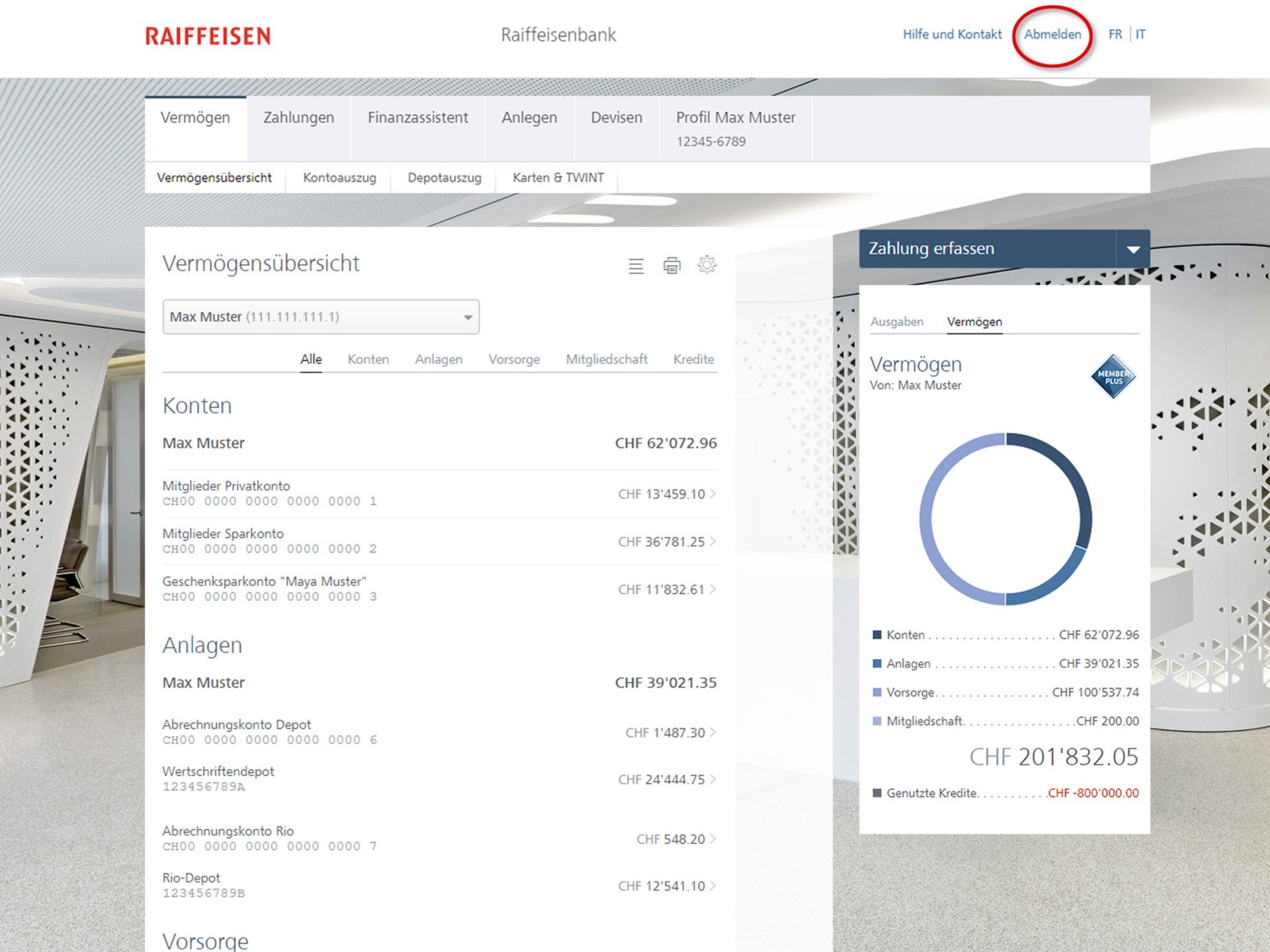Switch widget to the Ausgaben tab
The height and width of the screenshot is (952, 1270).
click(x=896, y=322)
